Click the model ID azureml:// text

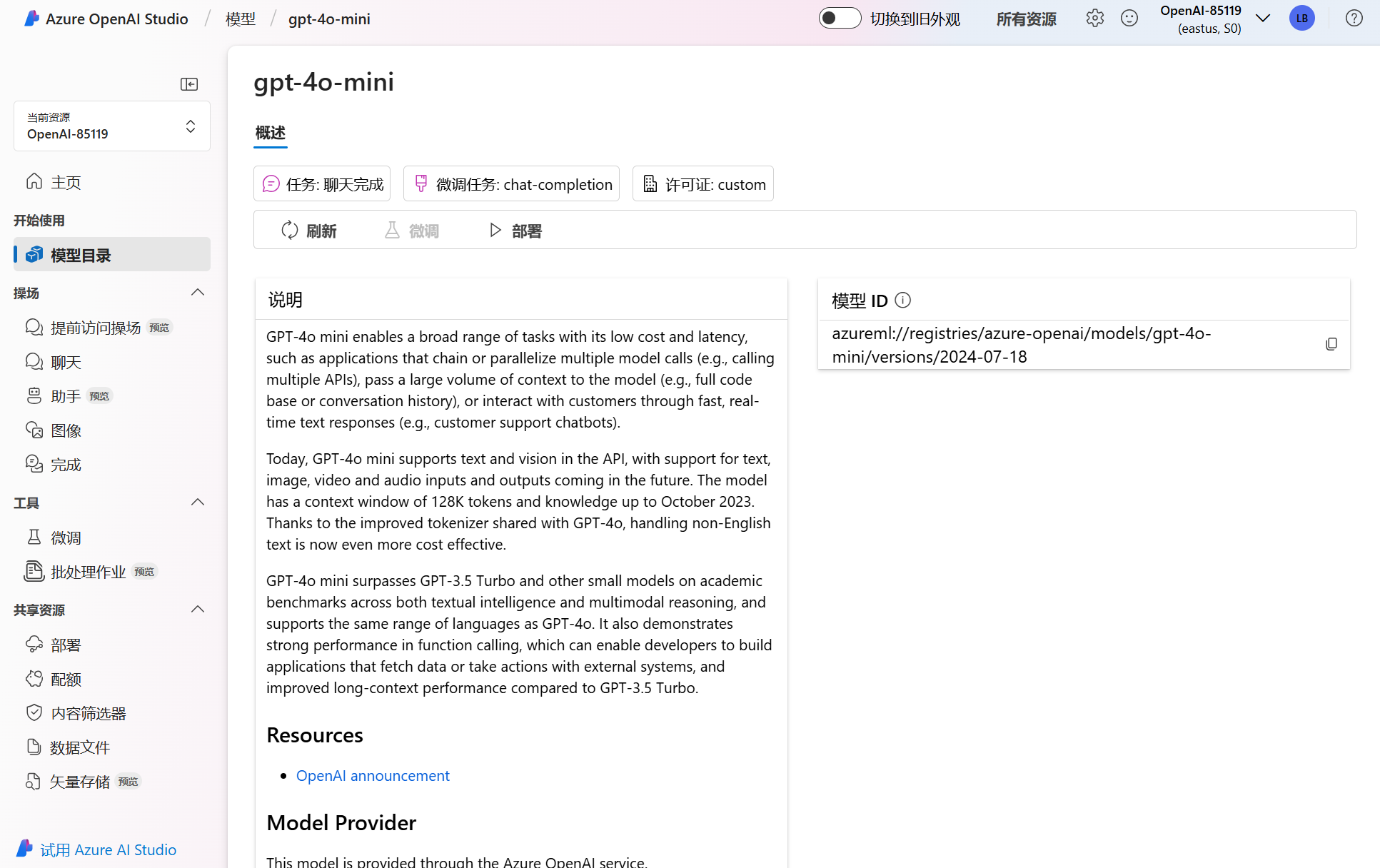(x=1022, y=345)
